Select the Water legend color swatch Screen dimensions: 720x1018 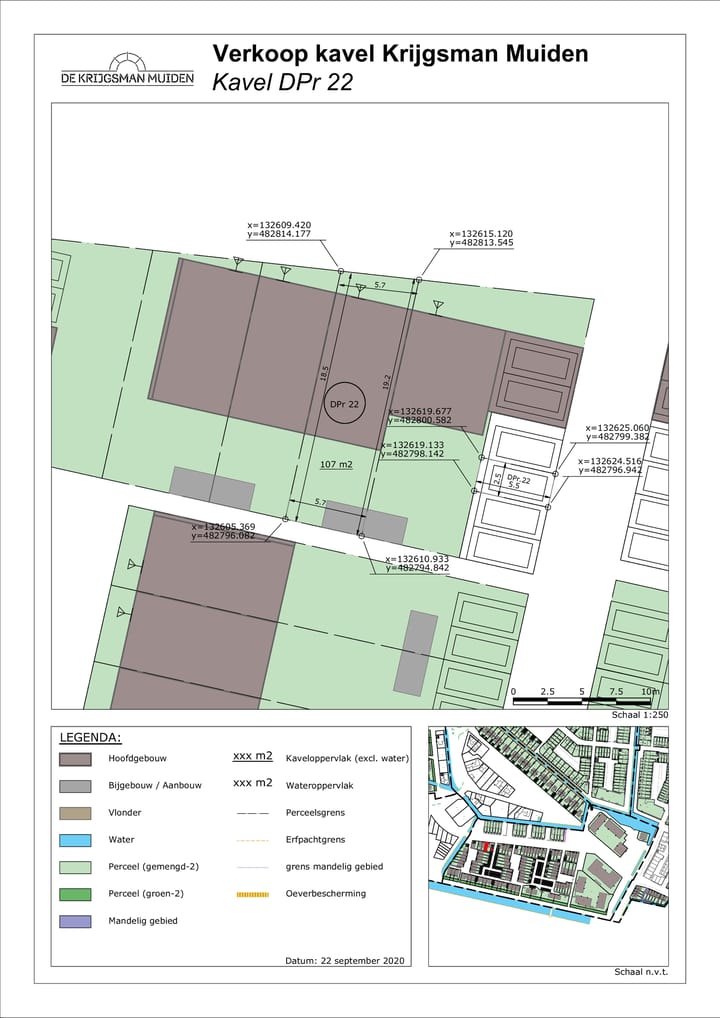76,840
